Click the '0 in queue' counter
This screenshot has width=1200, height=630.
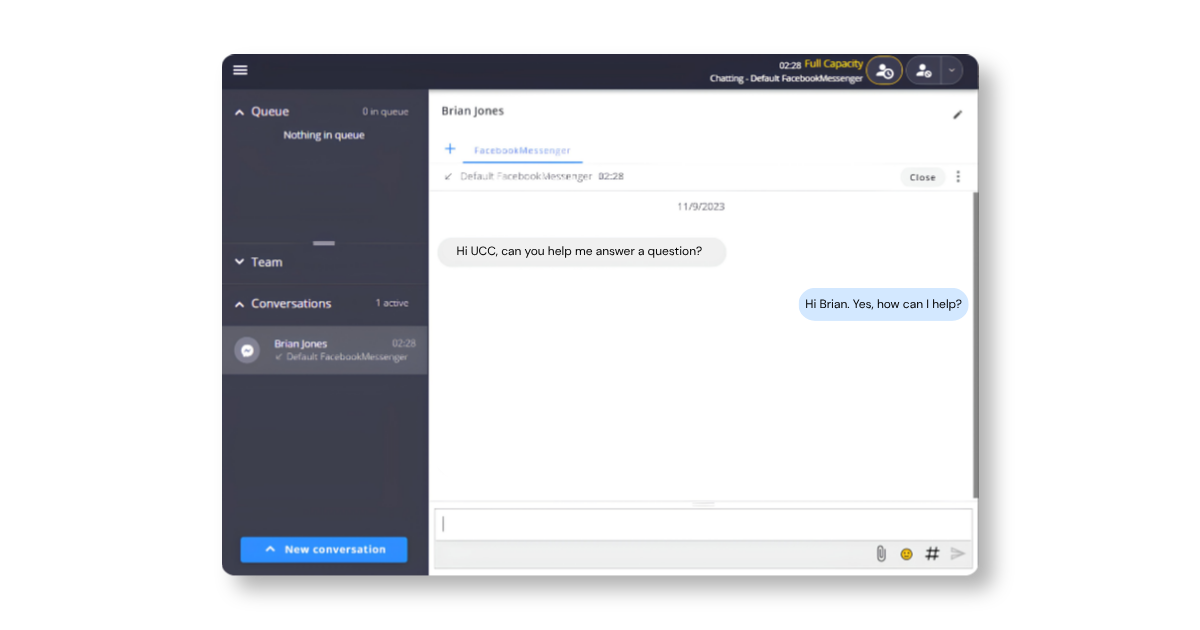(385, 112)
